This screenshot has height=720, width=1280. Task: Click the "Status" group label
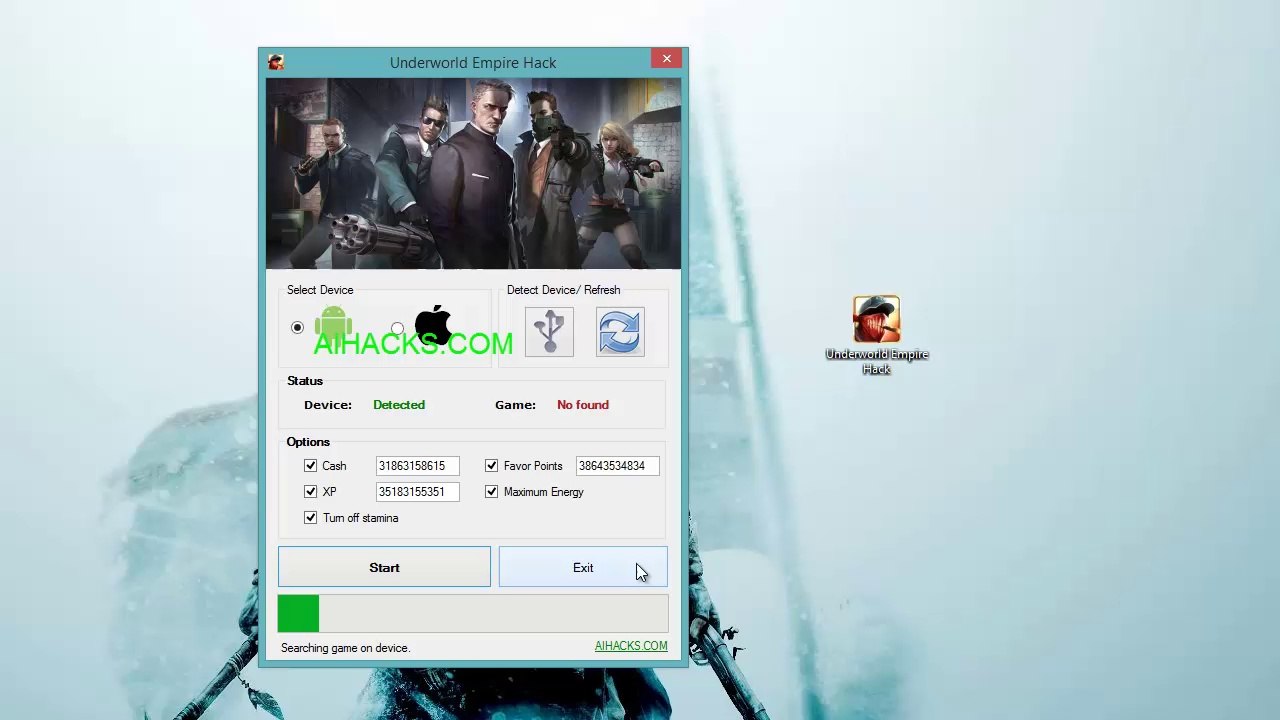click(305, 381)
